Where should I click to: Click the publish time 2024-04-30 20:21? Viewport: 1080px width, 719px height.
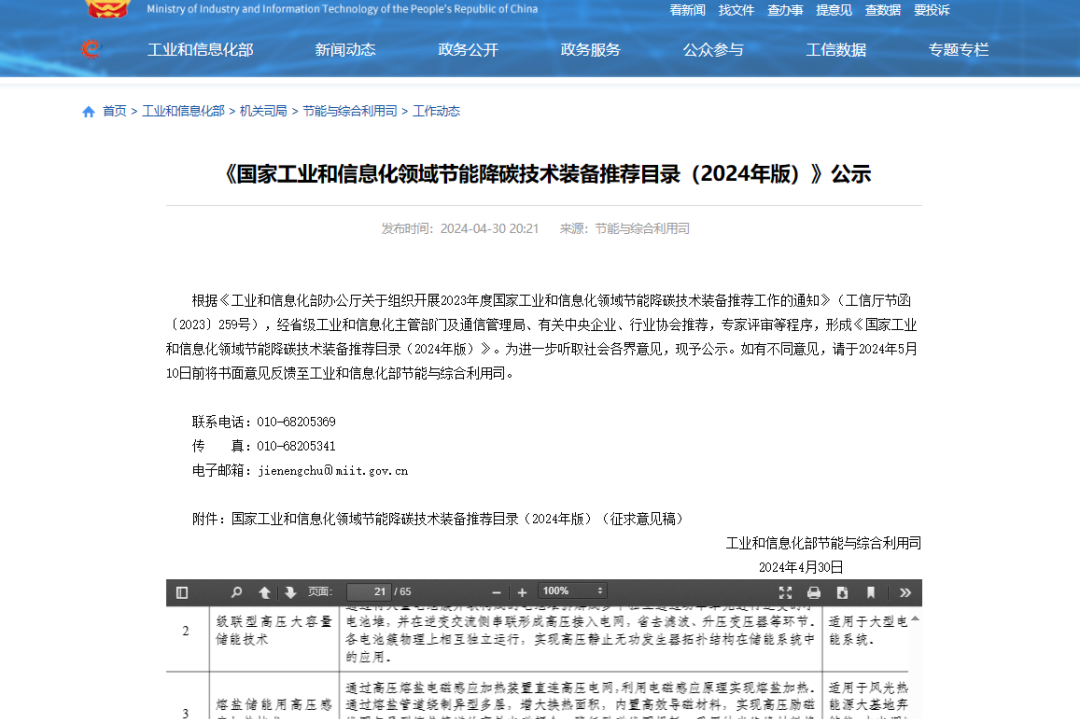click(489, 229)
